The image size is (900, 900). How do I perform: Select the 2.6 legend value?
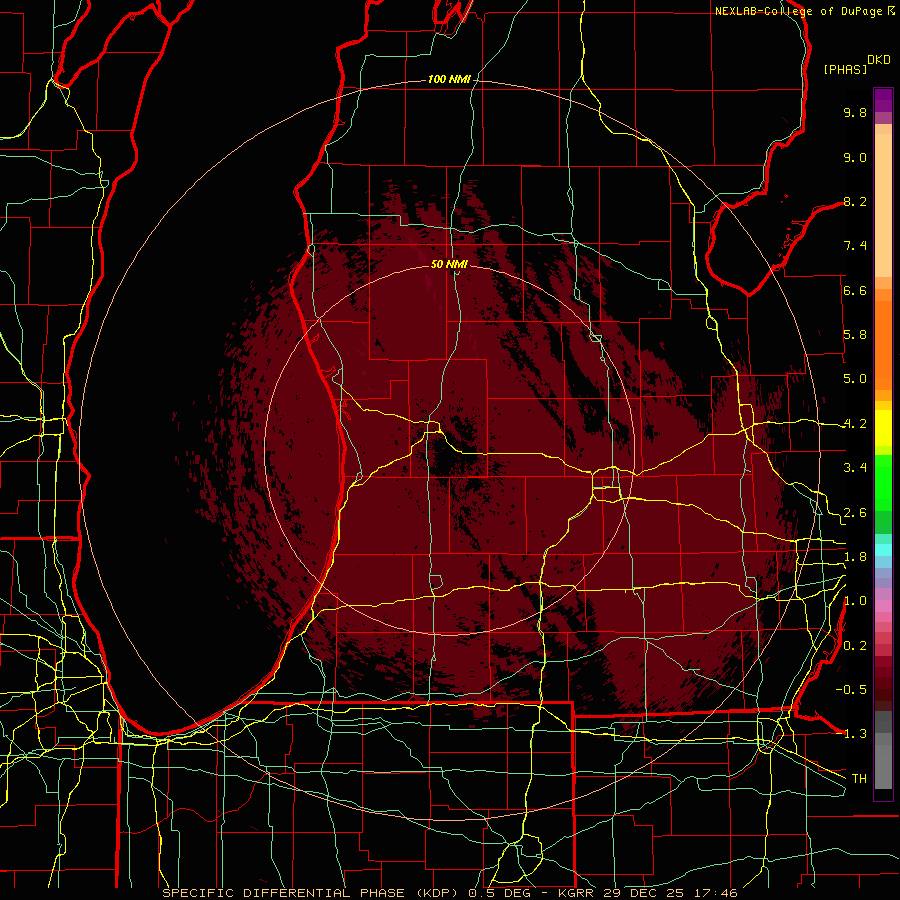tap(855, 512)
